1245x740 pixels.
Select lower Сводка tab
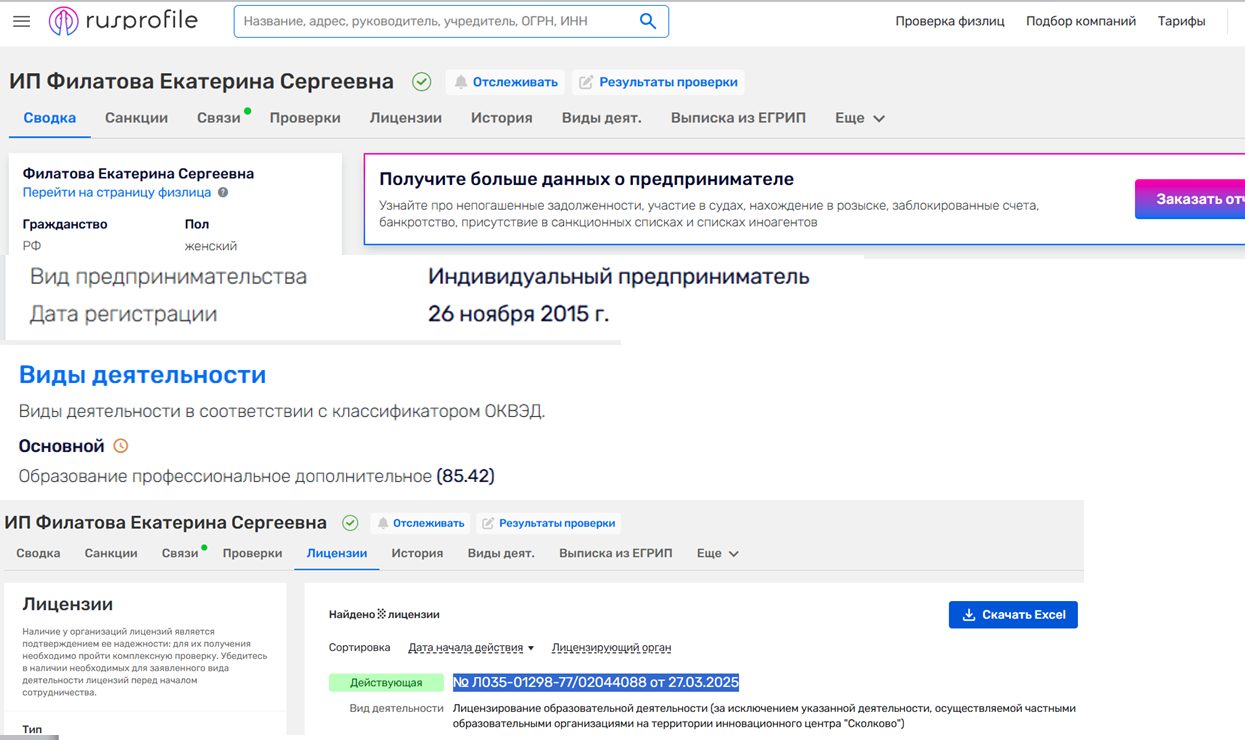pyautogui.click(x=38, y=553)
